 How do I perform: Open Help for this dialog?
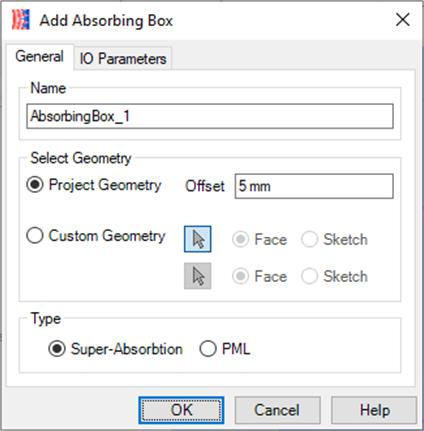click(374, 410)
